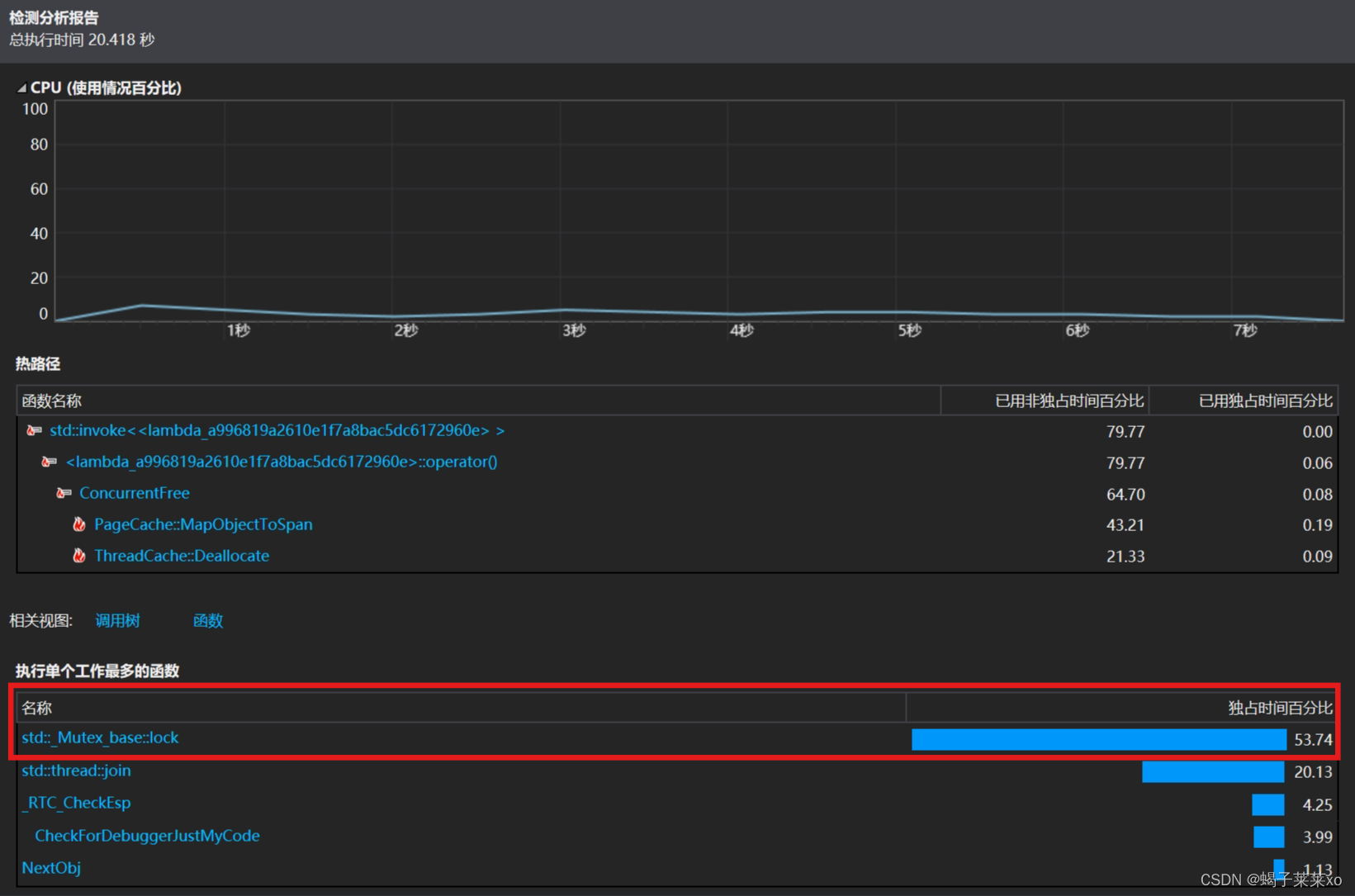
Task: Click the 3.99 exclusive time bar
Action: click(1268, 837)
